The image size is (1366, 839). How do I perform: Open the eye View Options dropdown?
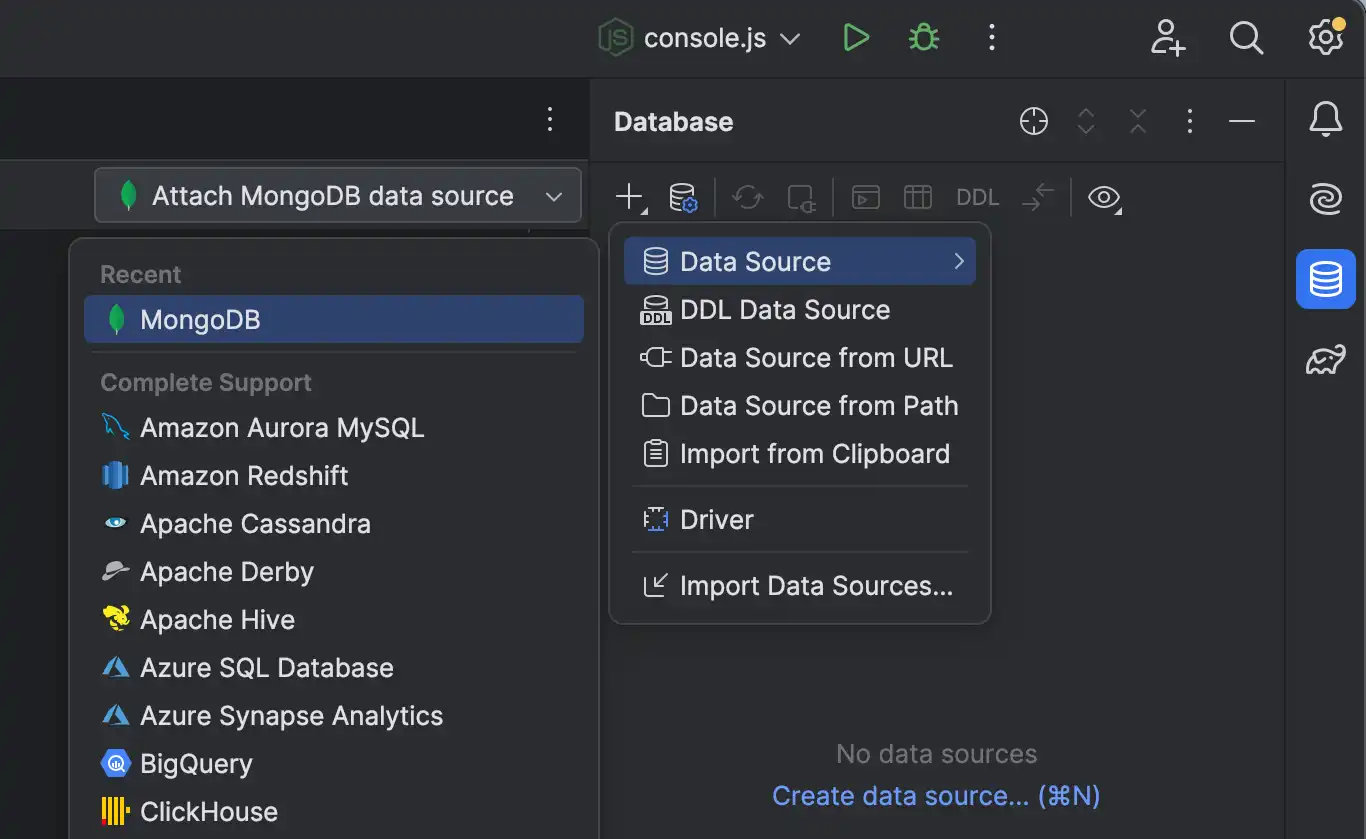point(1104,197)
